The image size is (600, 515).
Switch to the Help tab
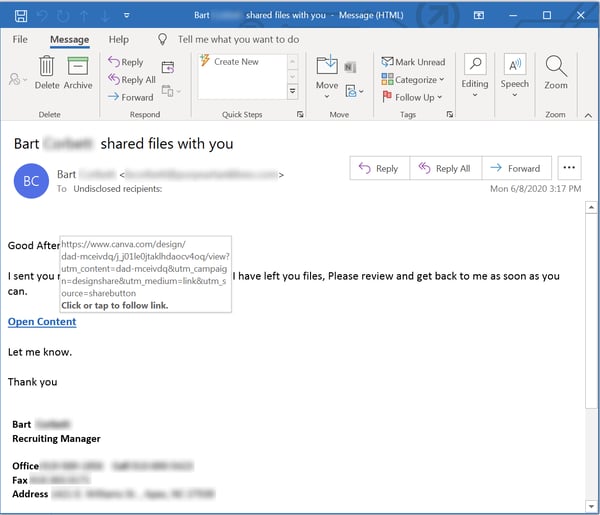(x=118, y=39)
